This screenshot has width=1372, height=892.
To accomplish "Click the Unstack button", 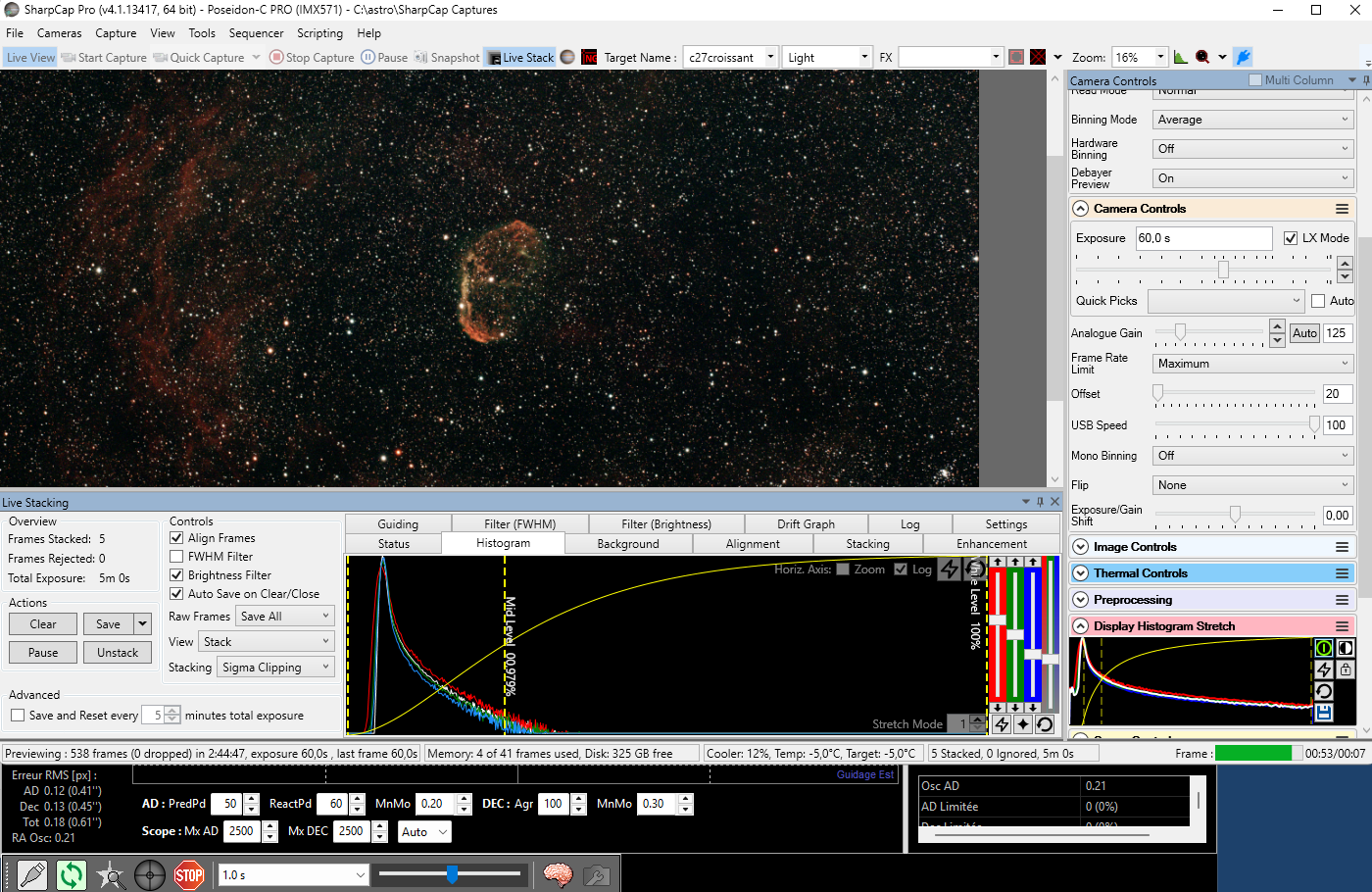I will [118, 653].
